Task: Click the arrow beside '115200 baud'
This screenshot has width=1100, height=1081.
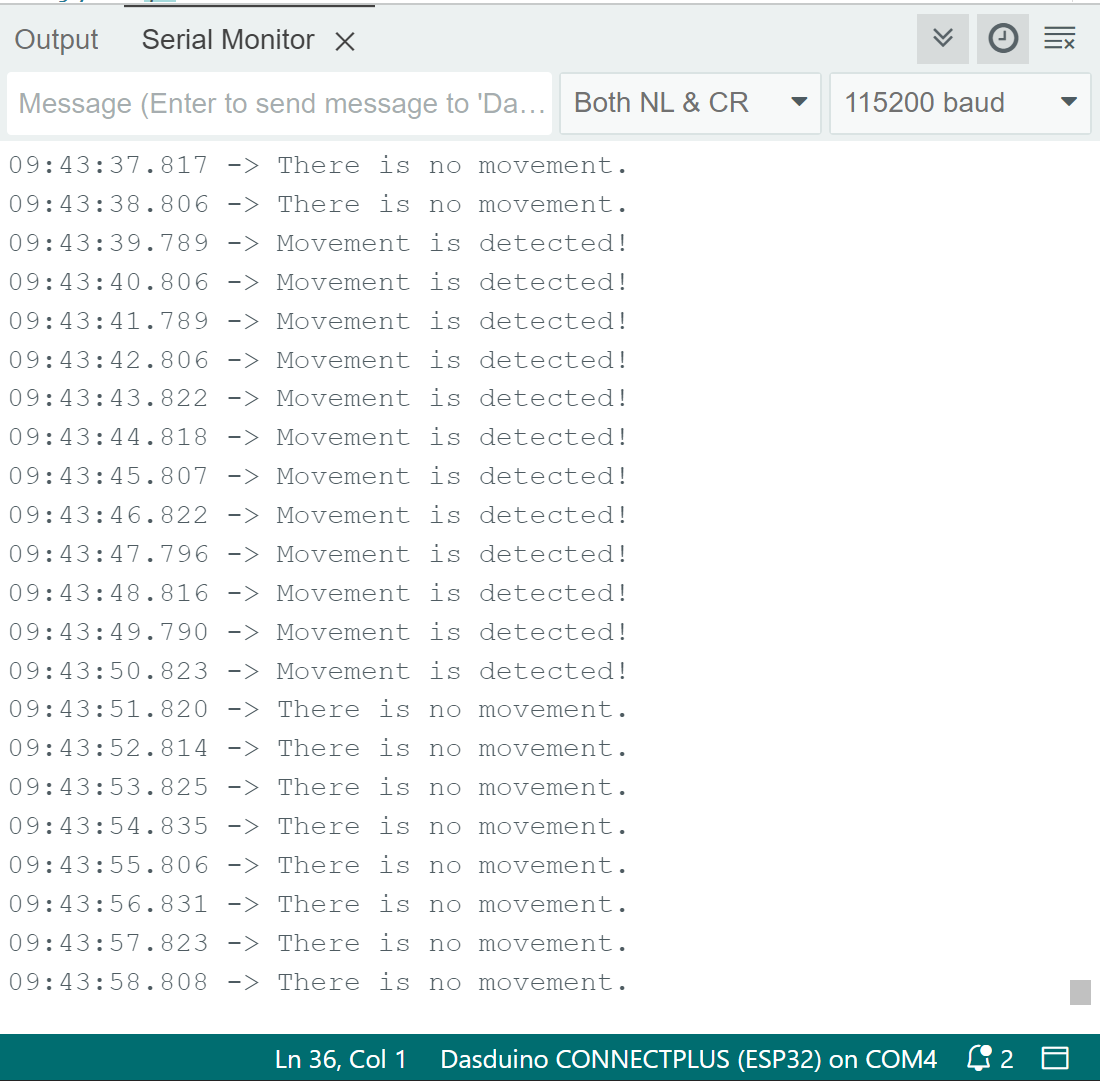Action: coord(1068,103)
